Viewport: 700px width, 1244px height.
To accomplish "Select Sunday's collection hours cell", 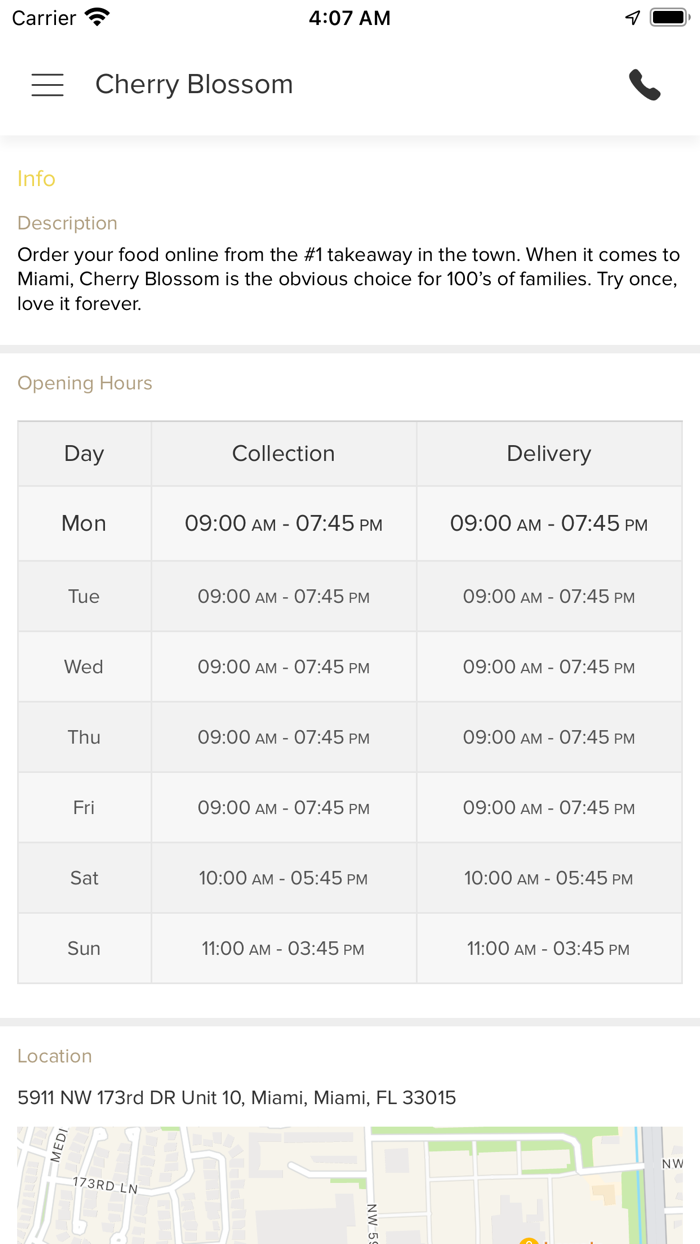I will coord(283,949).
